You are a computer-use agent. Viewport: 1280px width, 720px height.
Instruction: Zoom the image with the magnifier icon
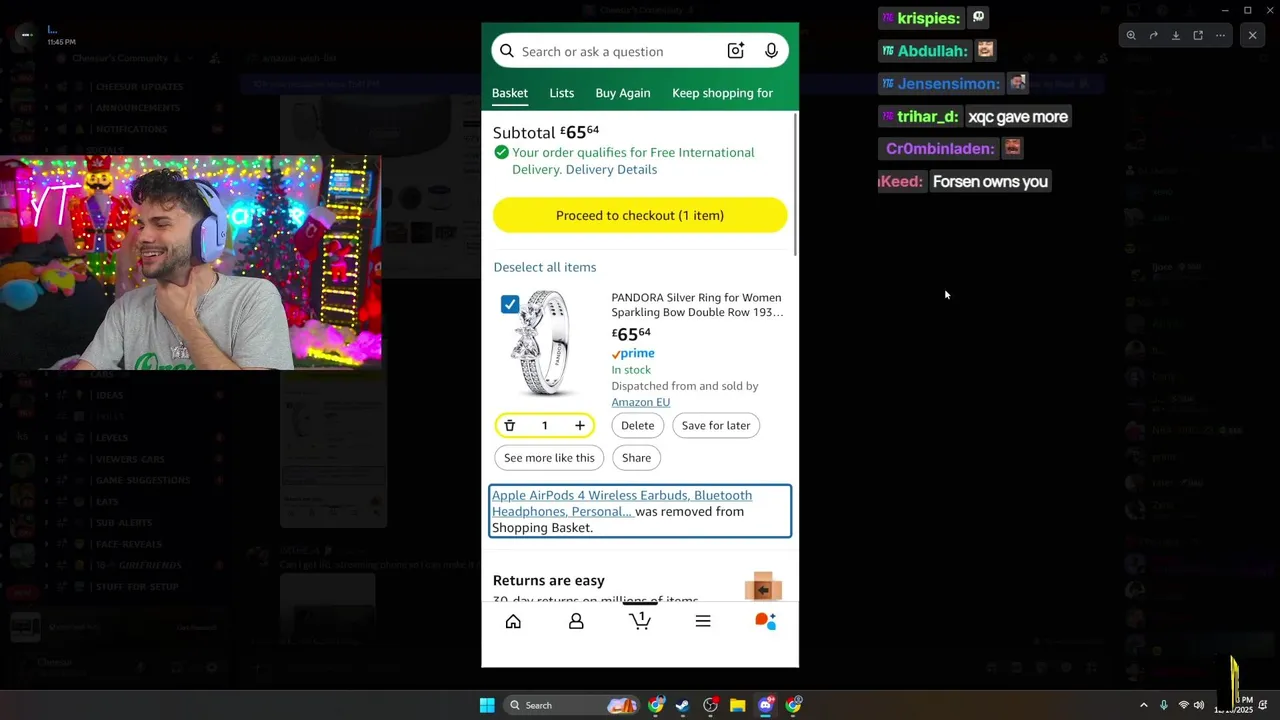click(x=1131, y=35)
